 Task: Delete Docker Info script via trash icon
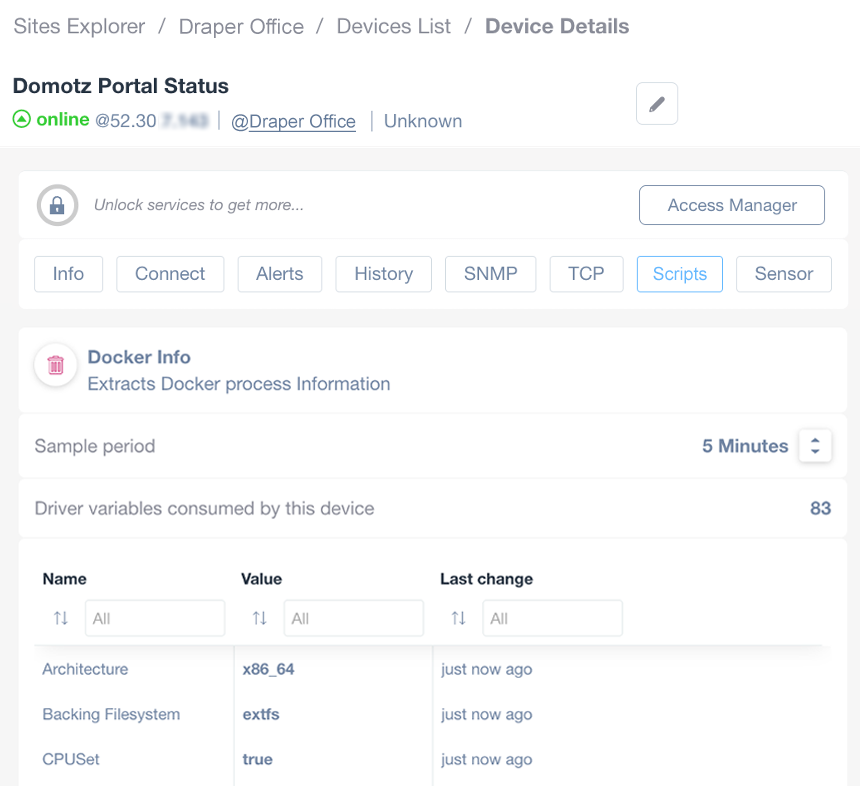click(55, 365)
